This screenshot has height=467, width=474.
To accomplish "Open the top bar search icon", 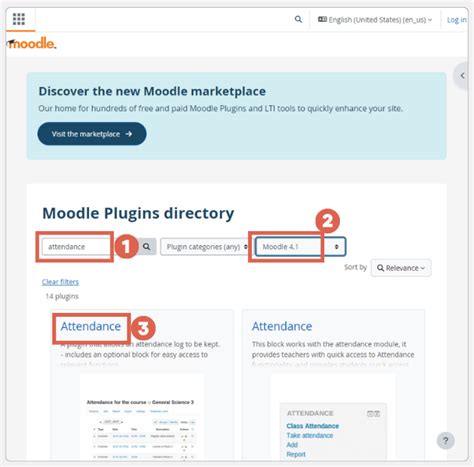I will (x=298, y=19).
